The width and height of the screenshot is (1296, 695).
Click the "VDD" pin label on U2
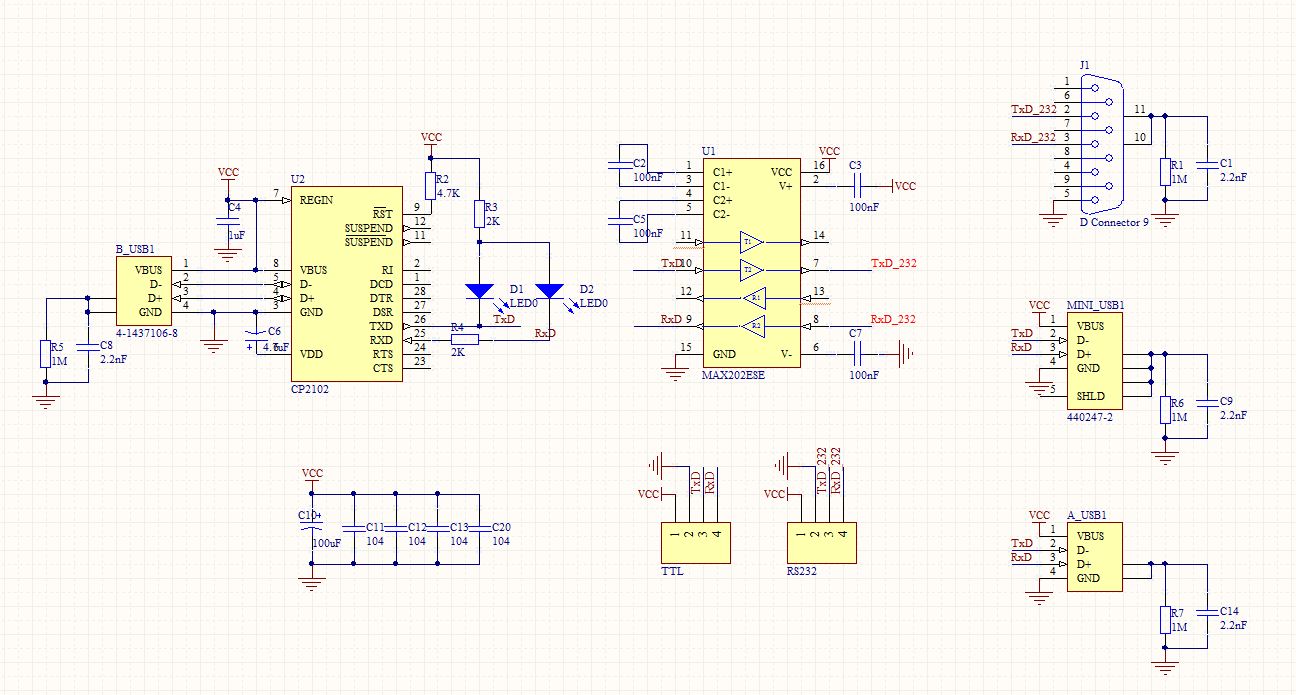pos(311,354)
